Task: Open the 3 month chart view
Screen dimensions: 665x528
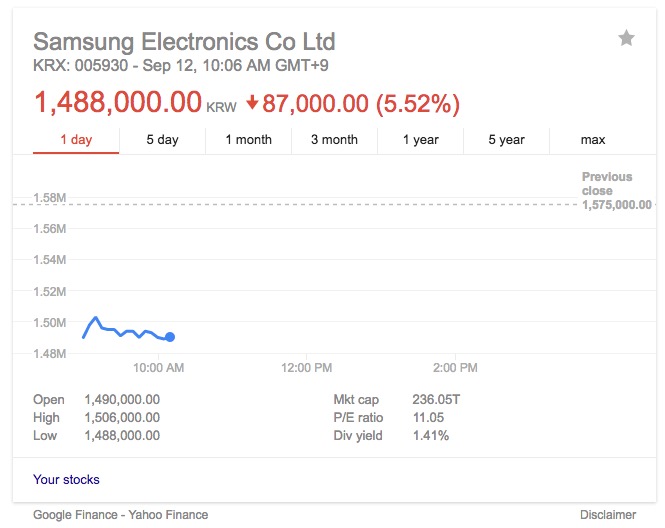Action: (334, 140)
